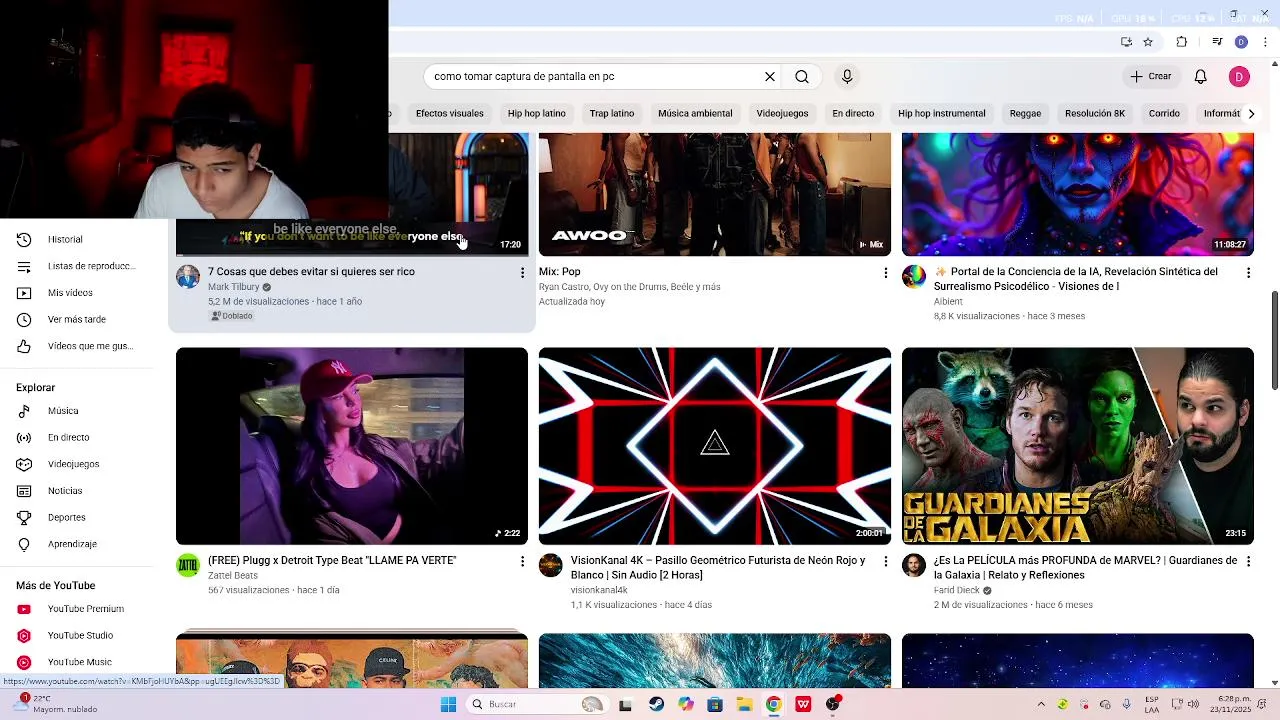Open options for VisionKanal 4K video
Viewport: 1280px width, 720px height.
pyautogui.click(x=885, y=562)
